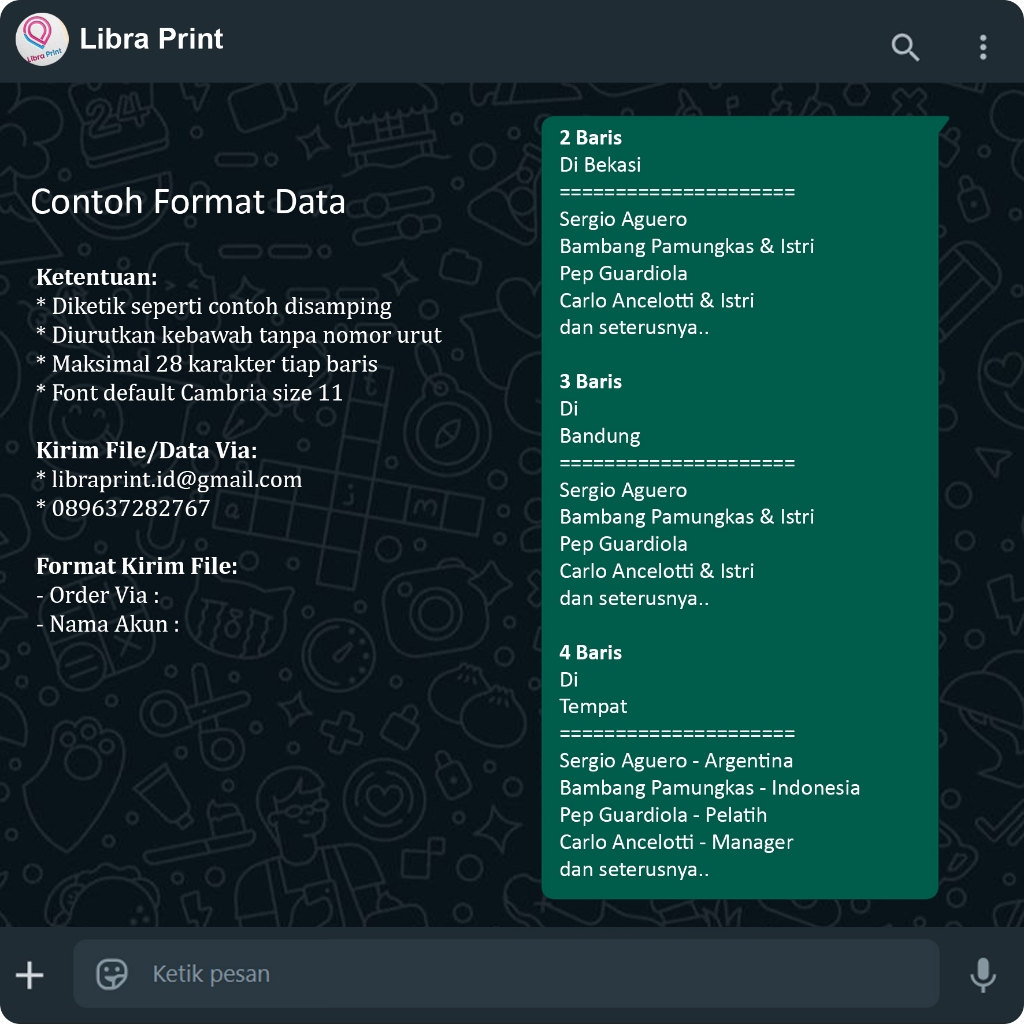The width and height of the screenshot is (1024, 1024).
Task: Click the "Format Kirim File:" heading
Action: coord(137,566)
